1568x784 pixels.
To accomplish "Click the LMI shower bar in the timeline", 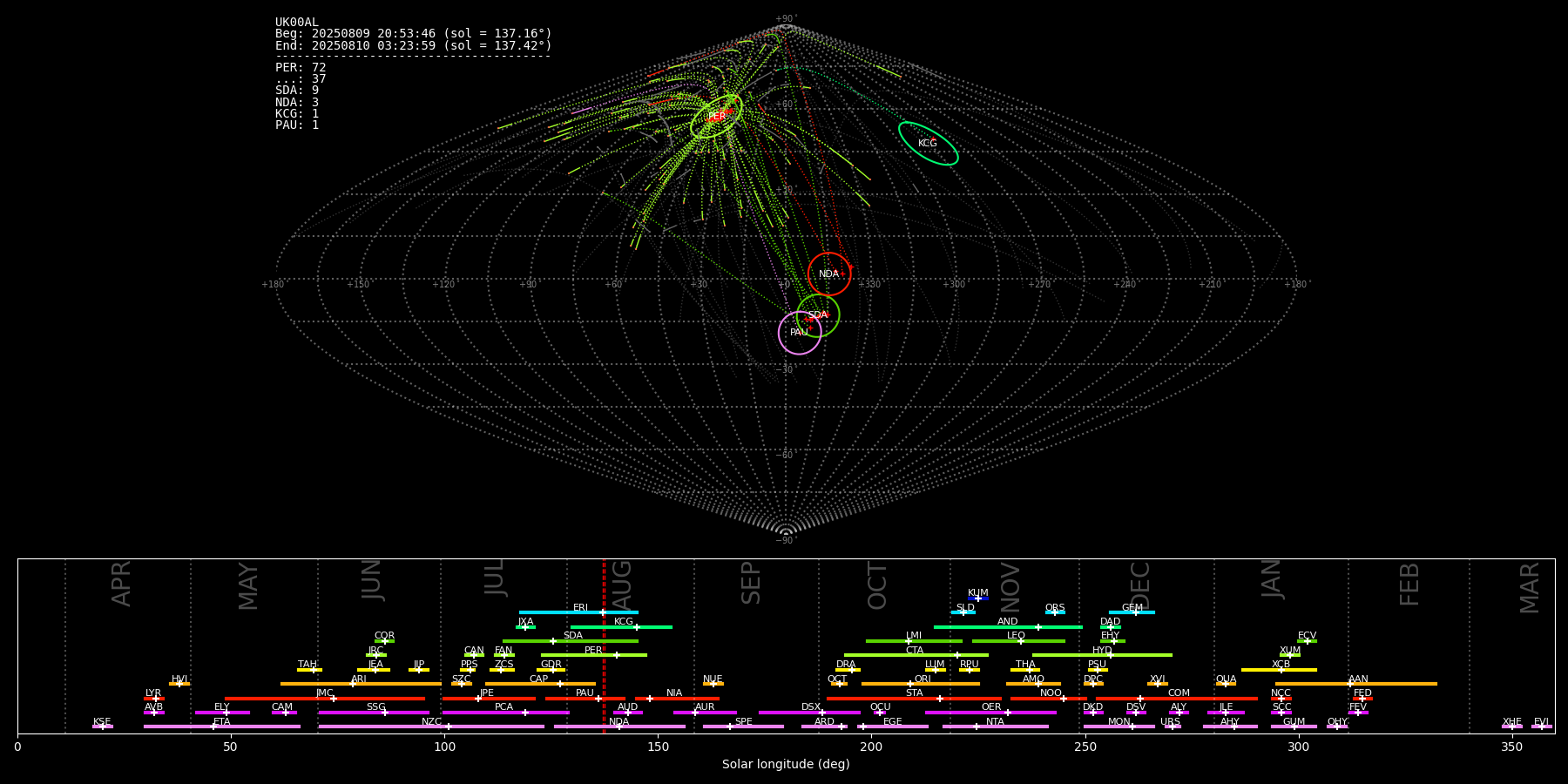I will pos(914,641).
